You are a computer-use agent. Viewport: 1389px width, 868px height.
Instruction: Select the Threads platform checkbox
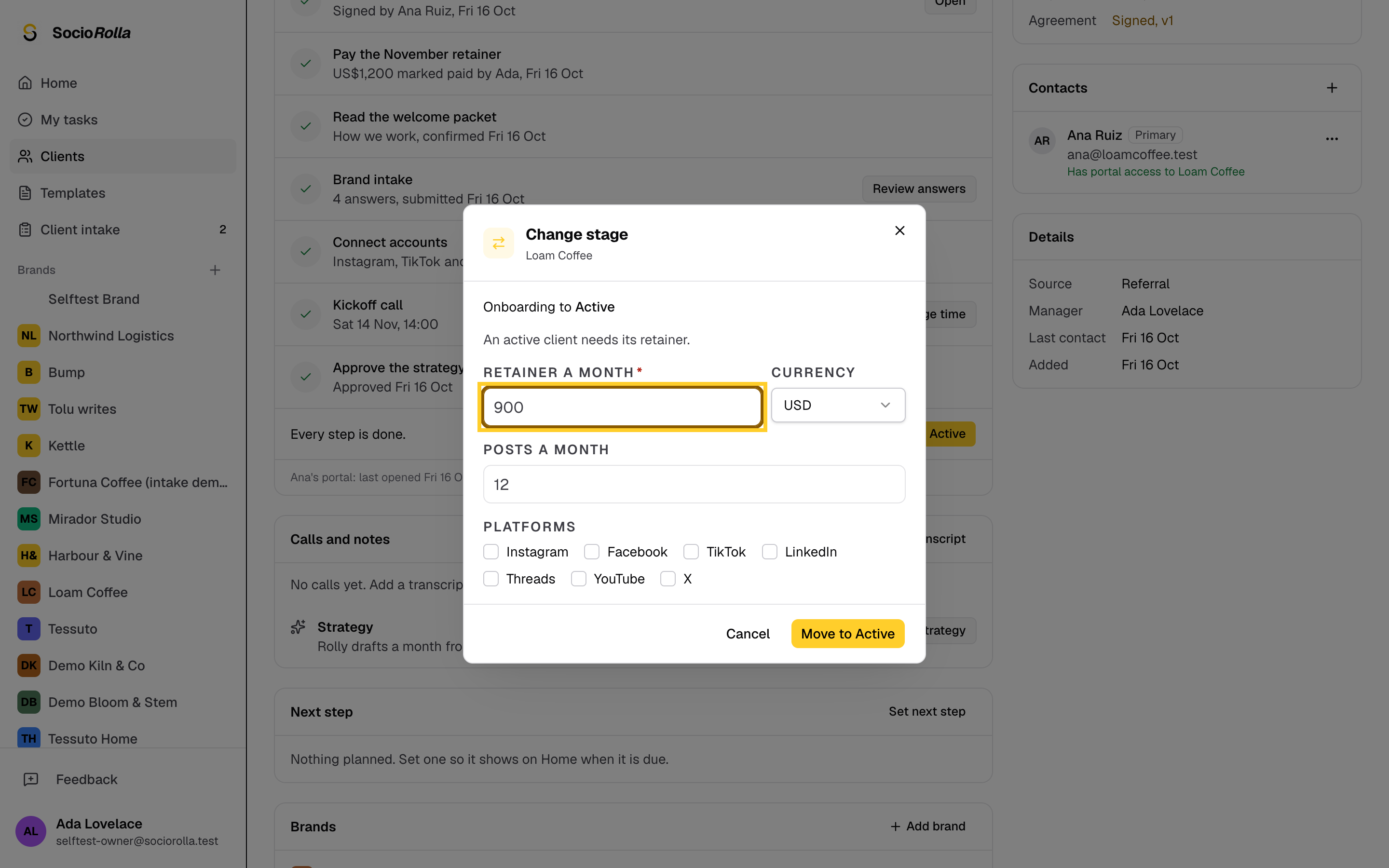[x=491, y=579]
